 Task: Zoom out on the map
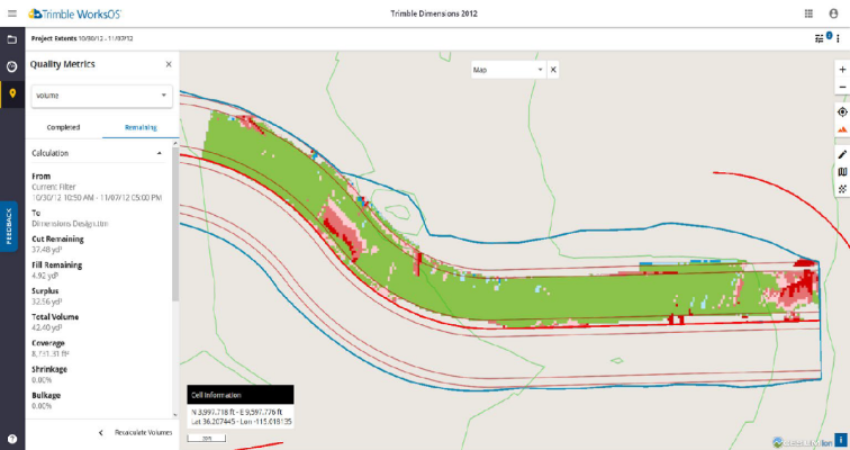(x=842, y=87)
